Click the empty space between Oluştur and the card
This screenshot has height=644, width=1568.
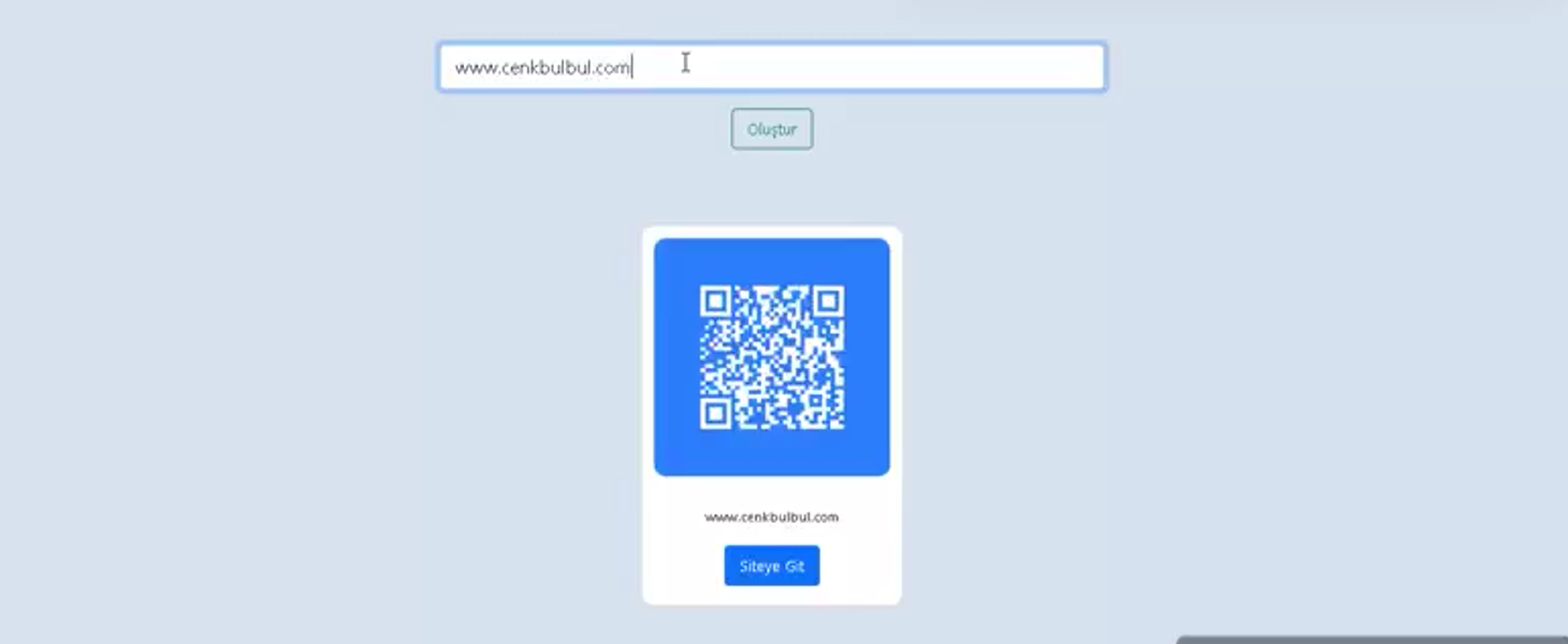click(x=771, y=187)
